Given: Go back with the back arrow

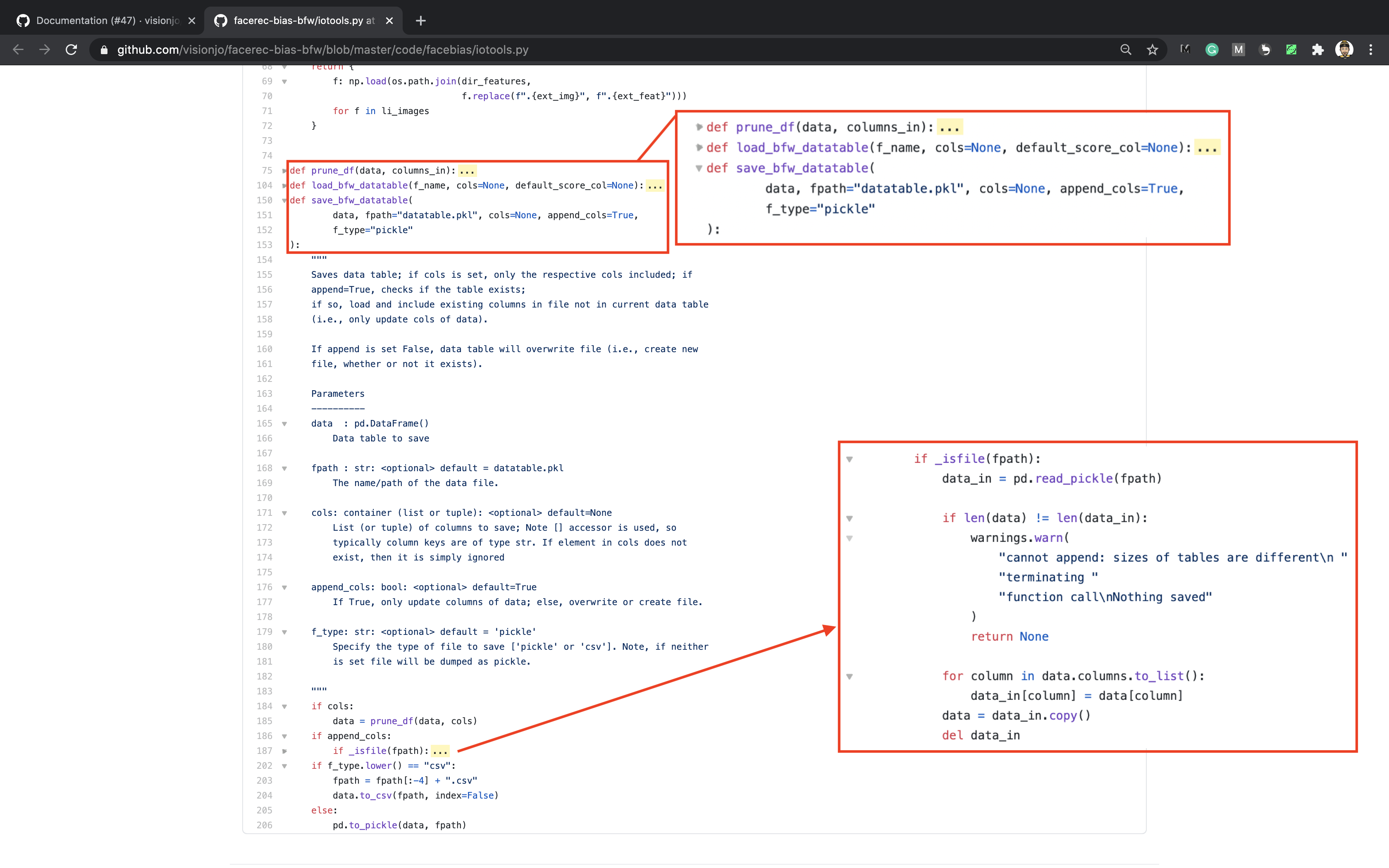Looking at the screenshot, I should tap(18, 50).
